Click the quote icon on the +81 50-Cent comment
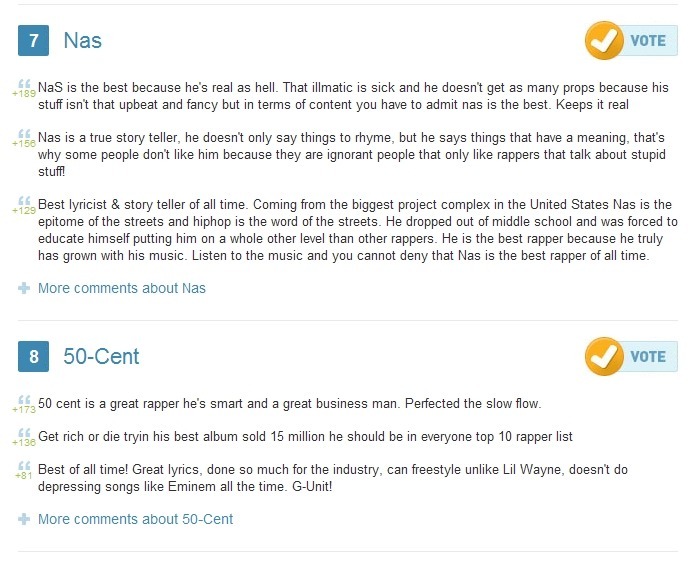 pyautogui.click(x=24, y=465)
